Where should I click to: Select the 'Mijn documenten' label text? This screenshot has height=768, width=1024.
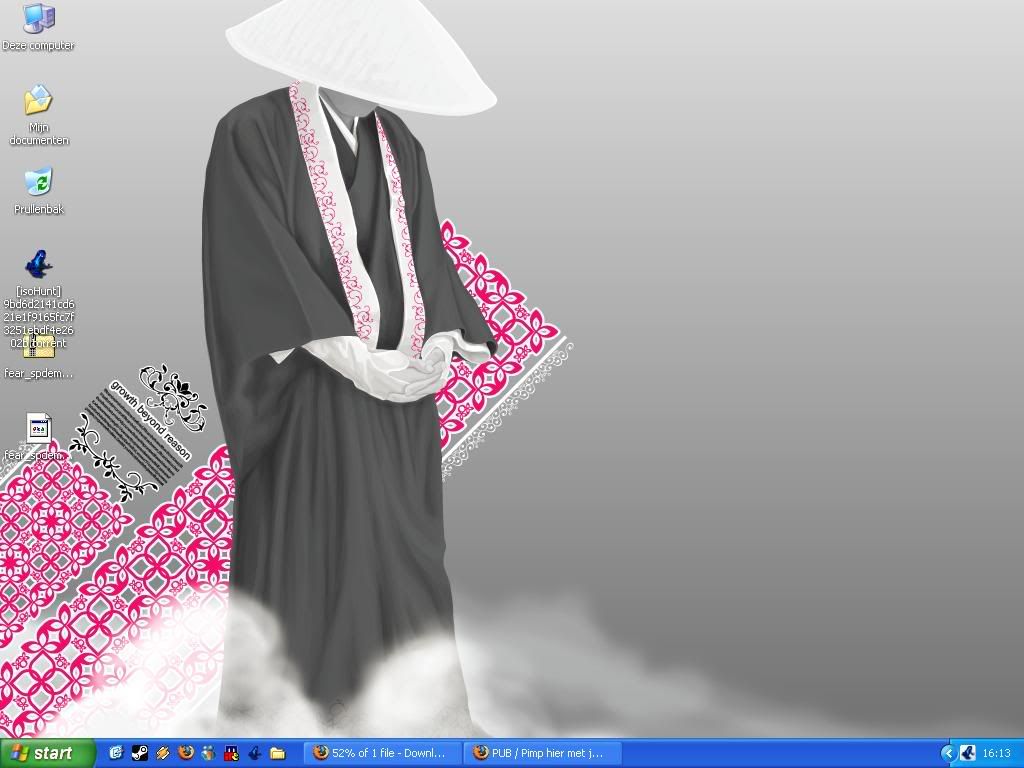39,134
